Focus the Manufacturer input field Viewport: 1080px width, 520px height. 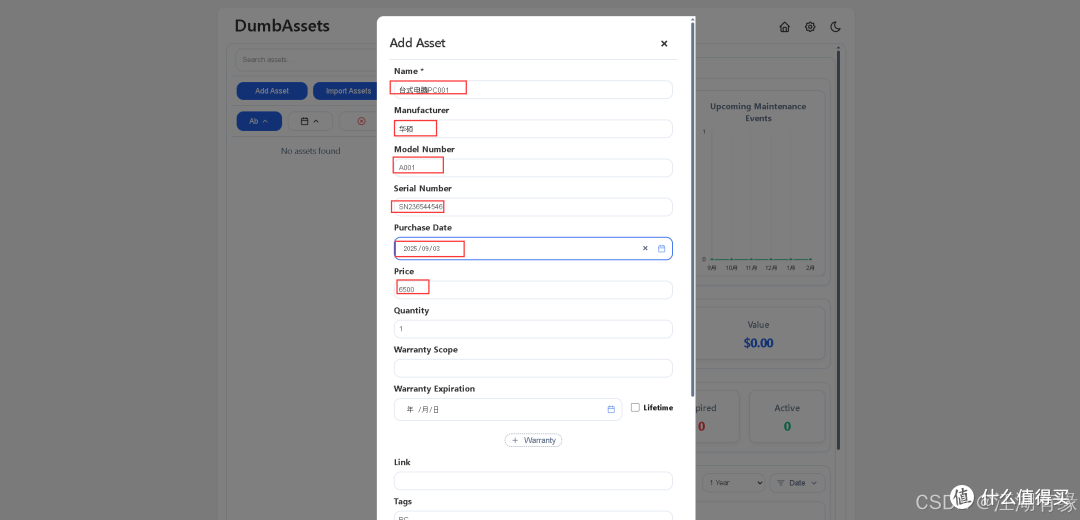pos(533,129)
